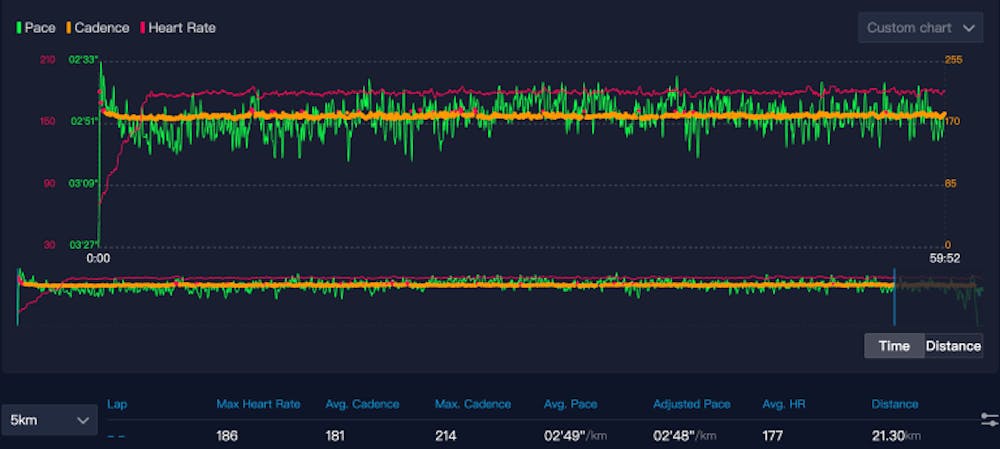Click the Avg. HR column header

point(784,404)
